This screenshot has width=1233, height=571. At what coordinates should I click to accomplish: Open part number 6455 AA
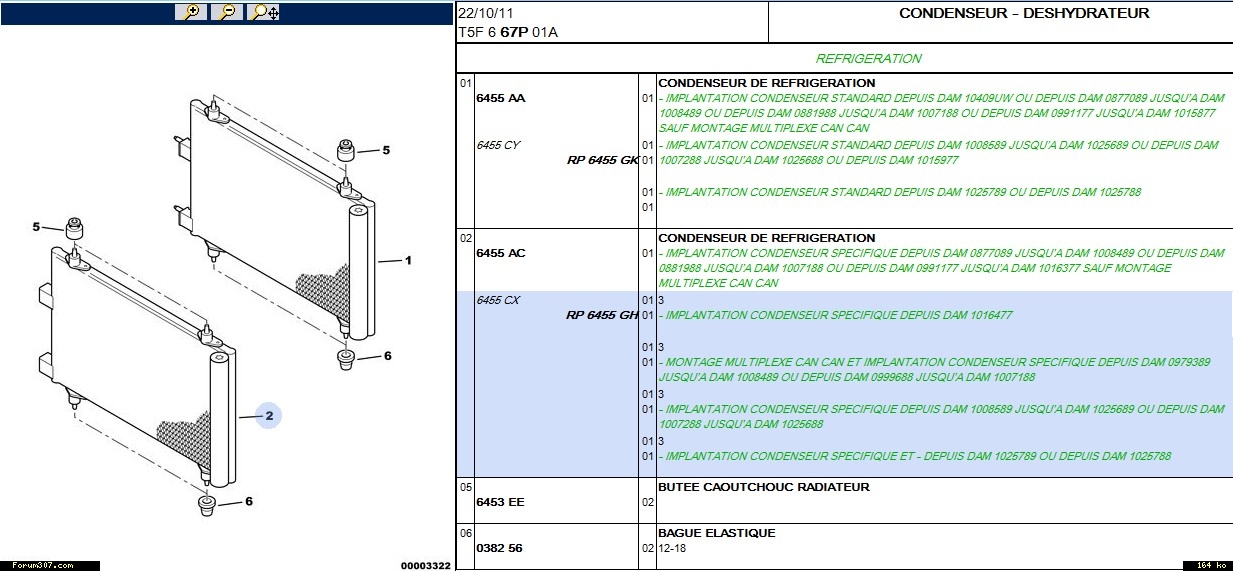pos(501,98)
